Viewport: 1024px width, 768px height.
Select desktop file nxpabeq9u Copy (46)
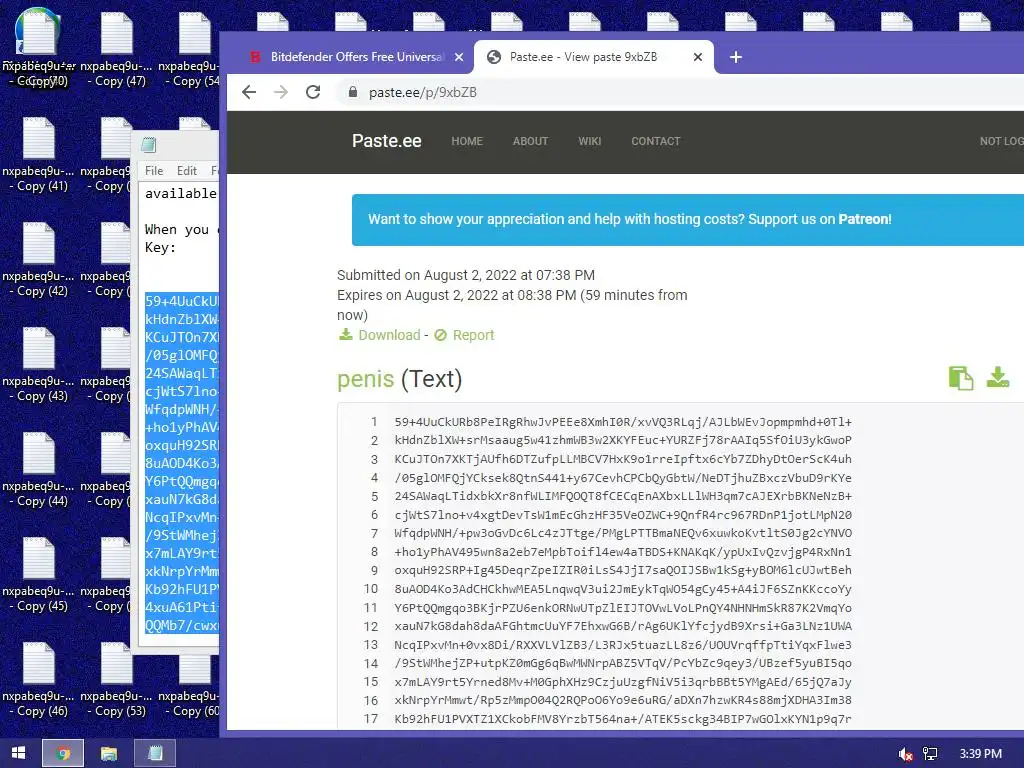[x=39, y=680]
